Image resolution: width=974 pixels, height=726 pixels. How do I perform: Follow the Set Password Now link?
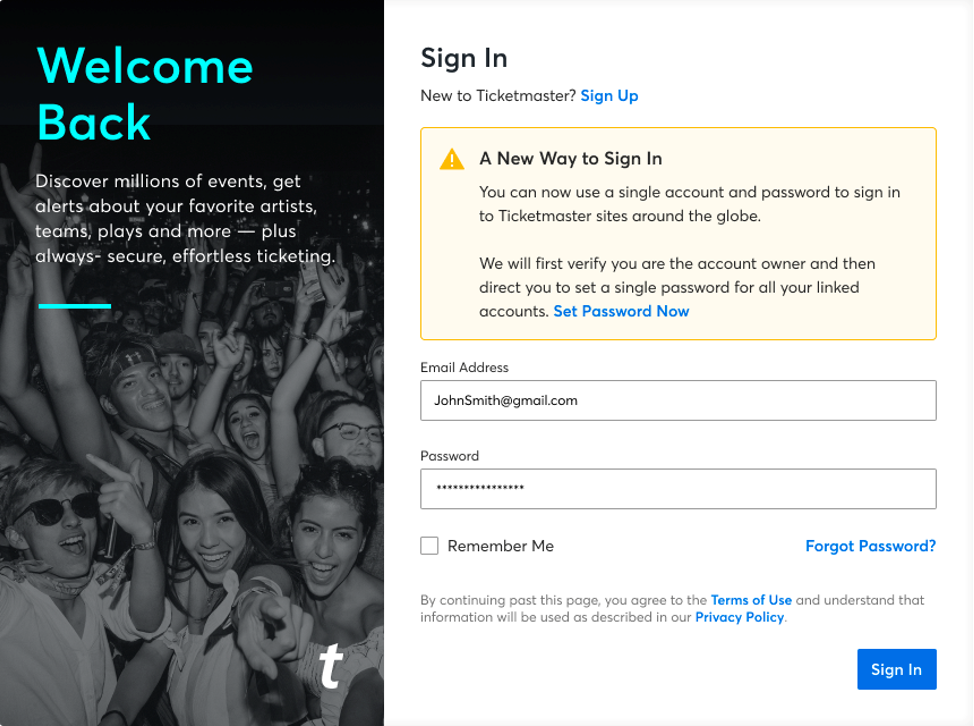[x=621, y=311]
